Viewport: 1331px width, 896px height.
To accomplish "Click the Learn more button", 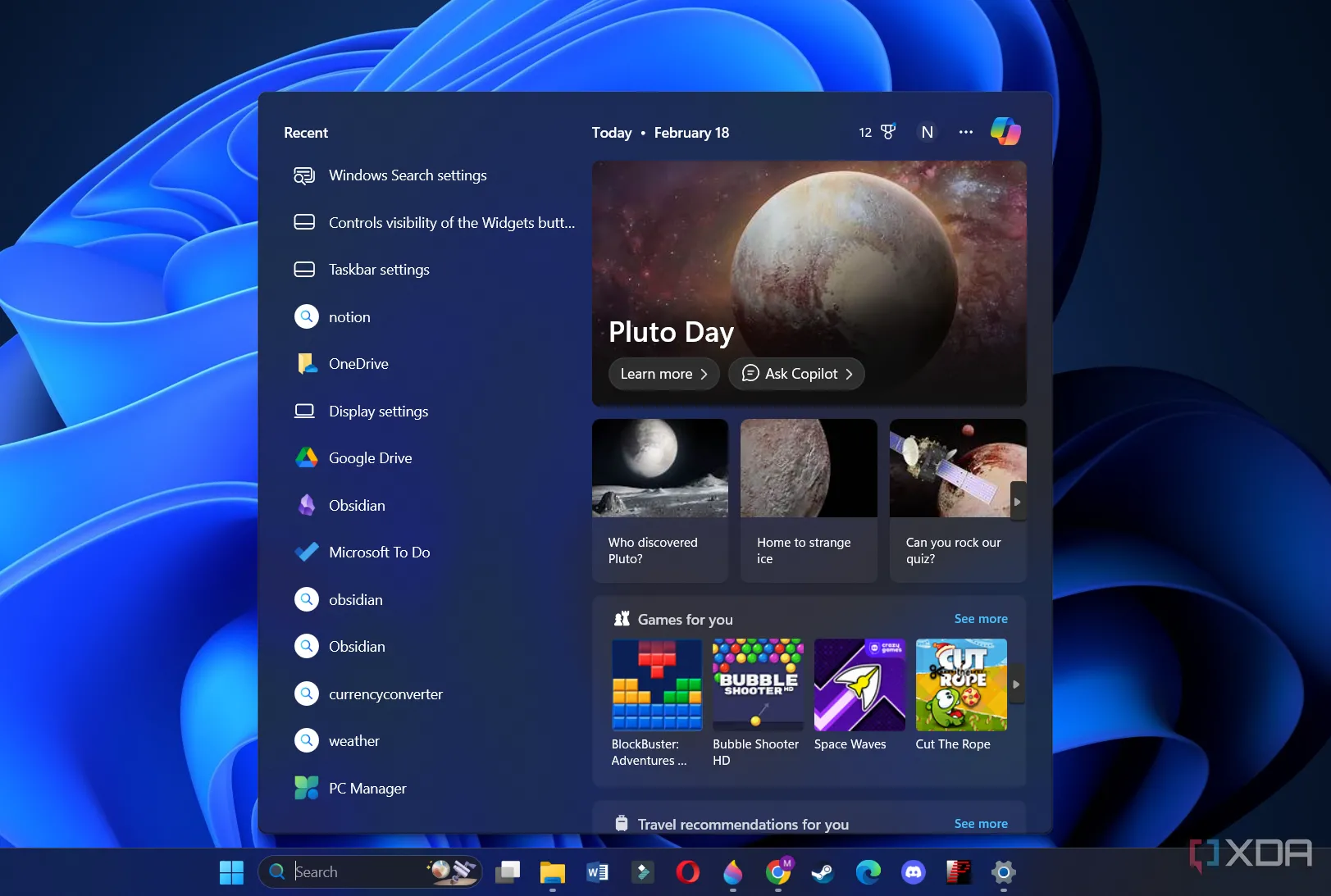I will point(663,374).
